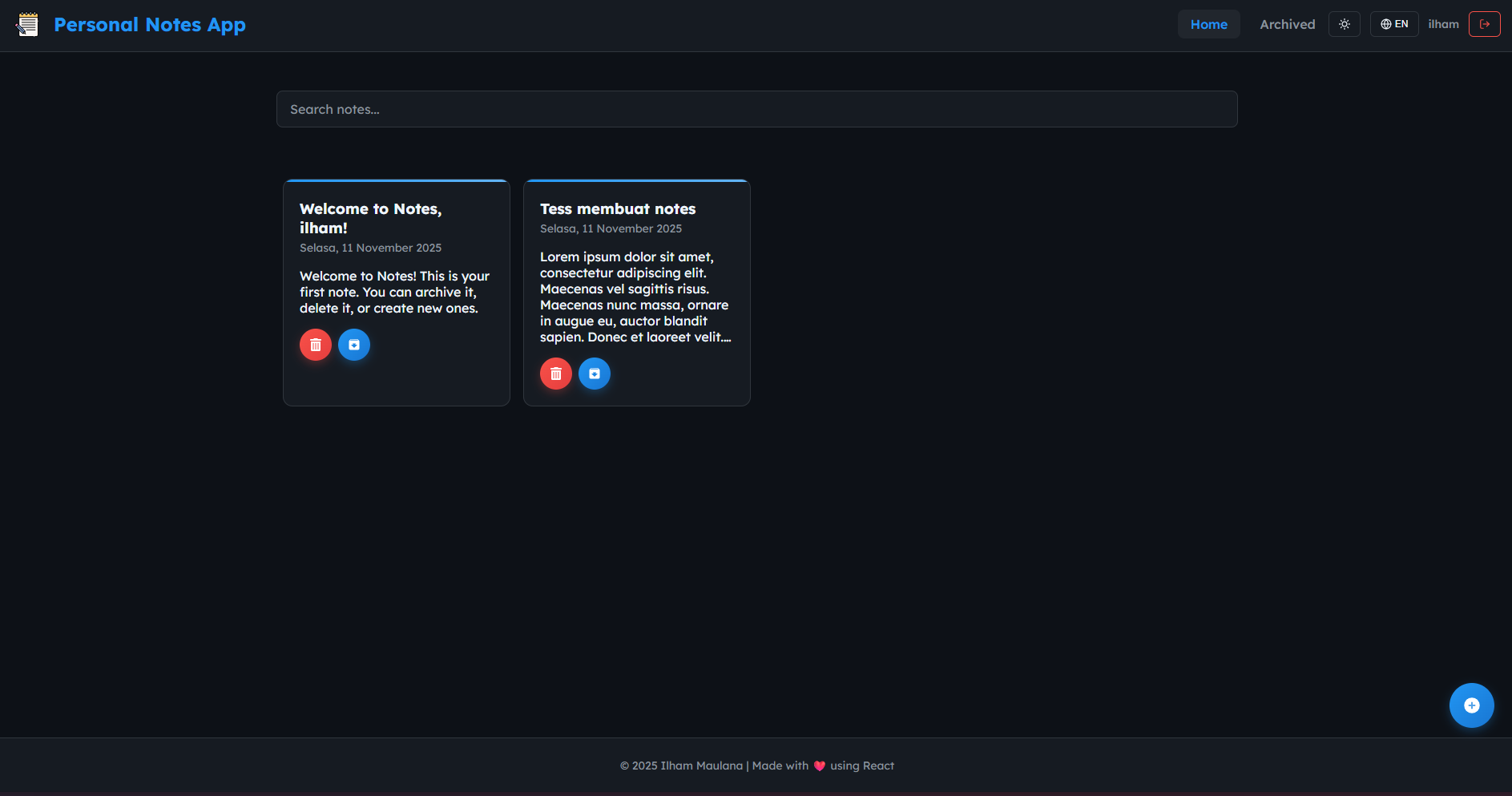Toggle light theme with sun icon

[1345, 24]
